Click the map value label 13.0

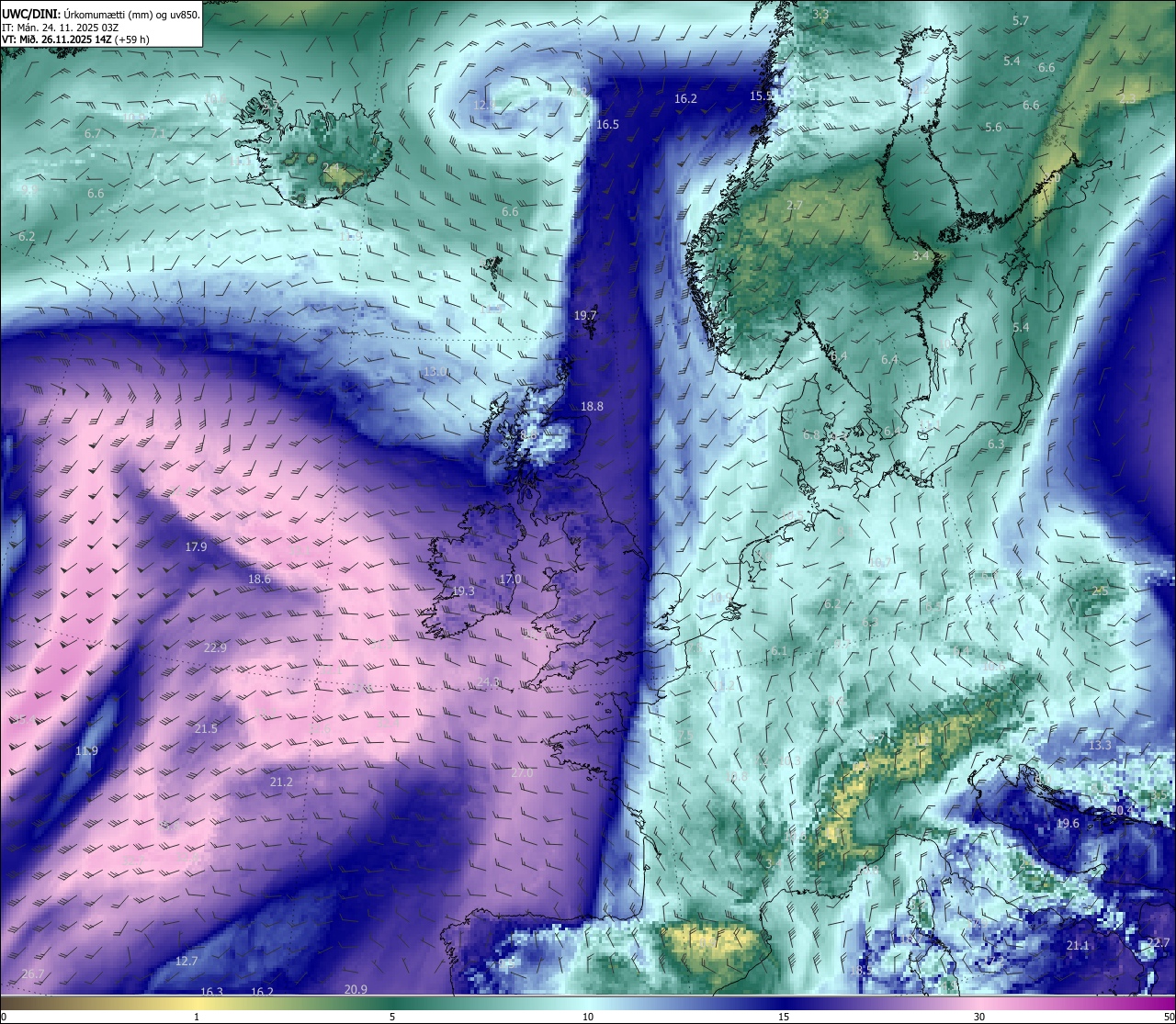tap(435, 372)
